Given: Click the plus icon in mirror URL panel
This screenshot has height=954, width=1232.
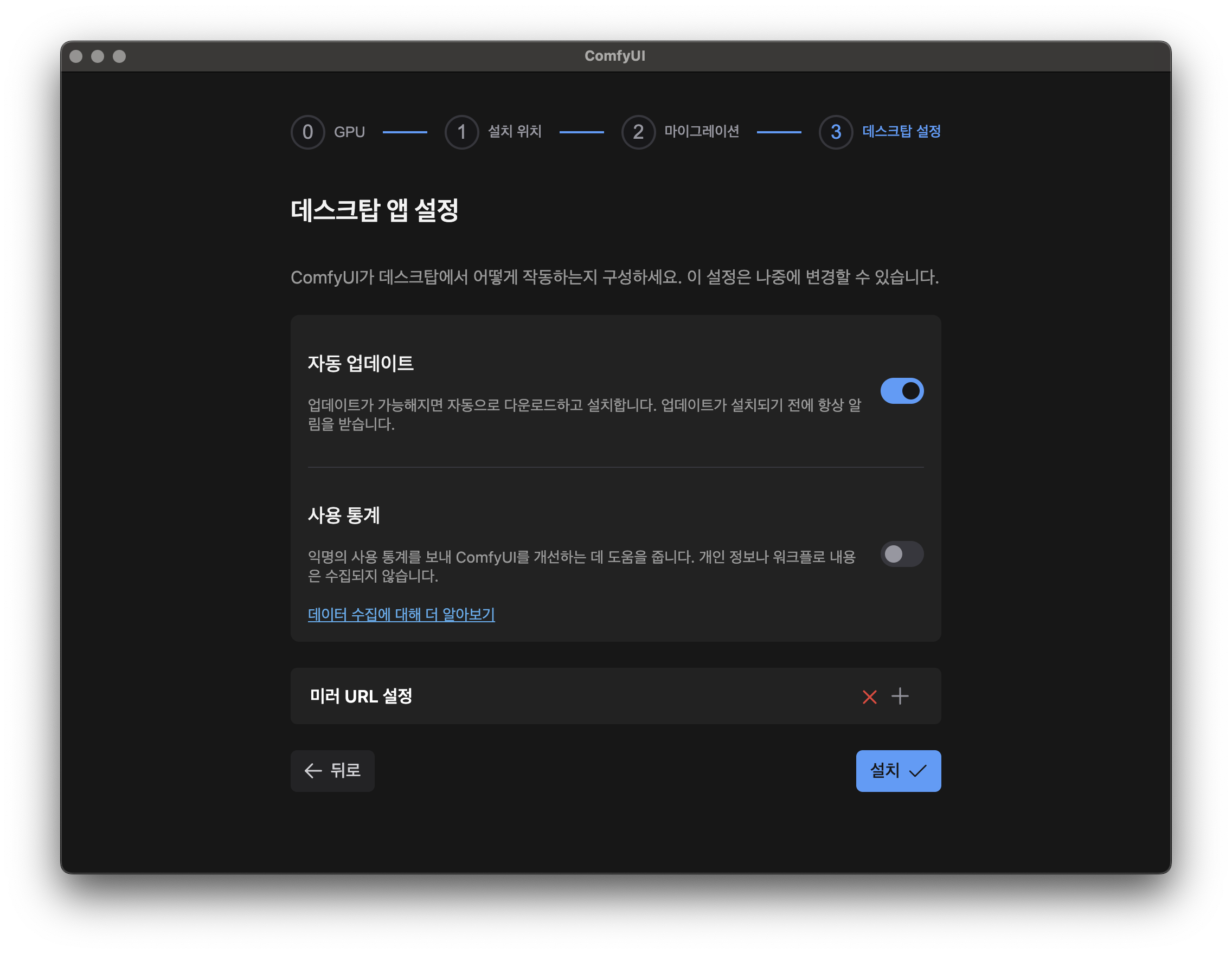Looking at the screenshot, I should coord(900,697).
